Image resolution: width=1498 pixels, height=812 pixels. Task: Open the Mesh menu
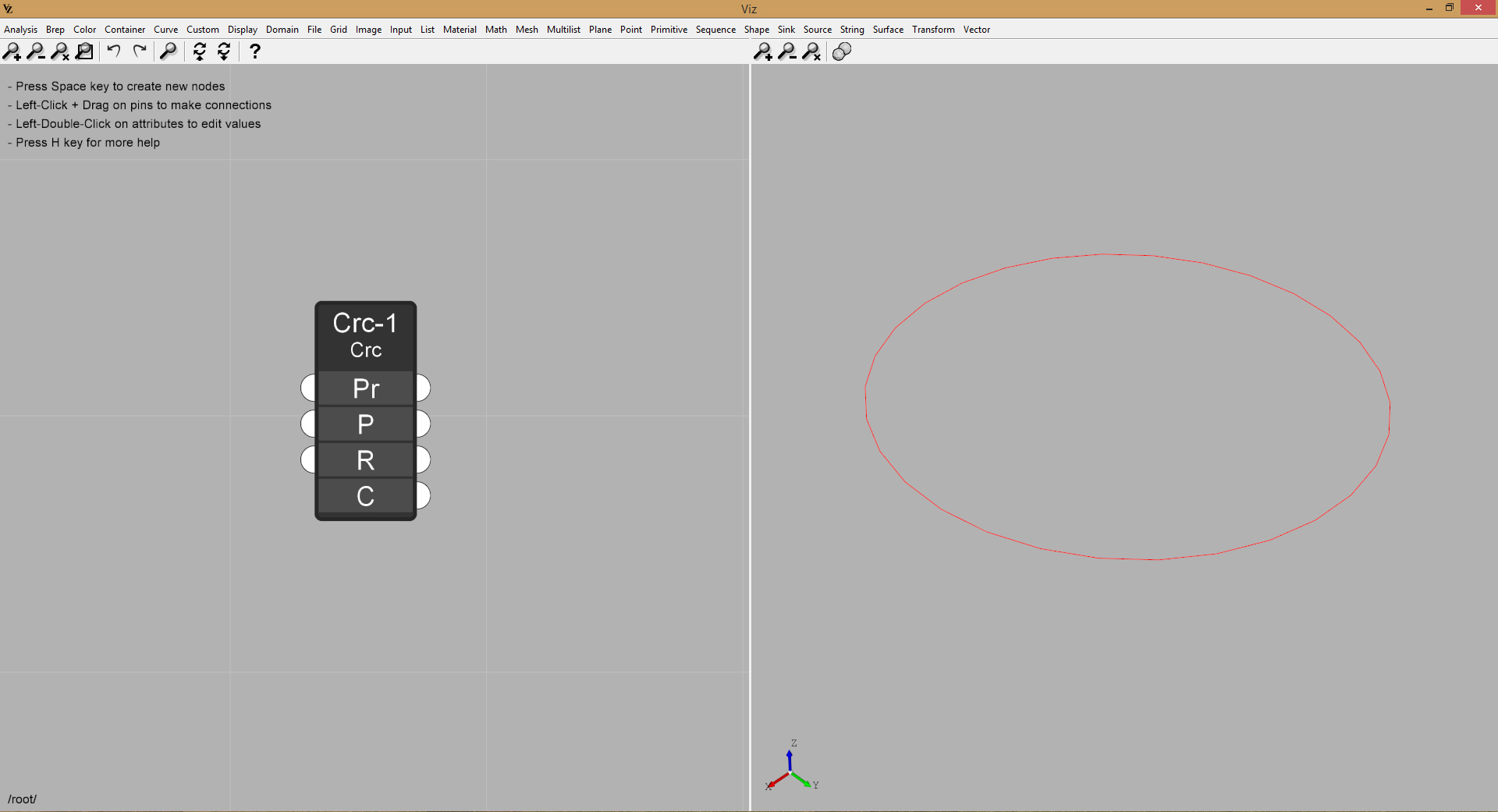point(527,30)
